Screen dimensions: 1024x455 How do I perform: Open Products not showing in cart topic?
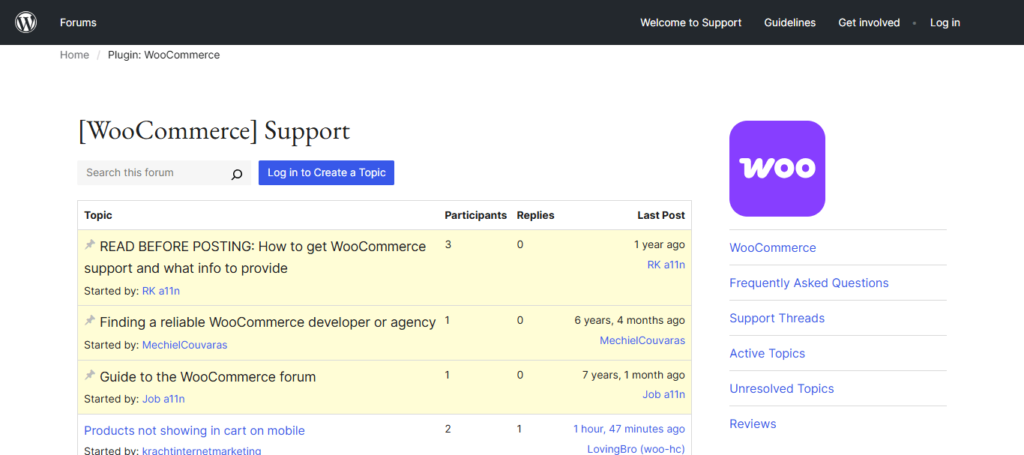[x=194, y=430]
